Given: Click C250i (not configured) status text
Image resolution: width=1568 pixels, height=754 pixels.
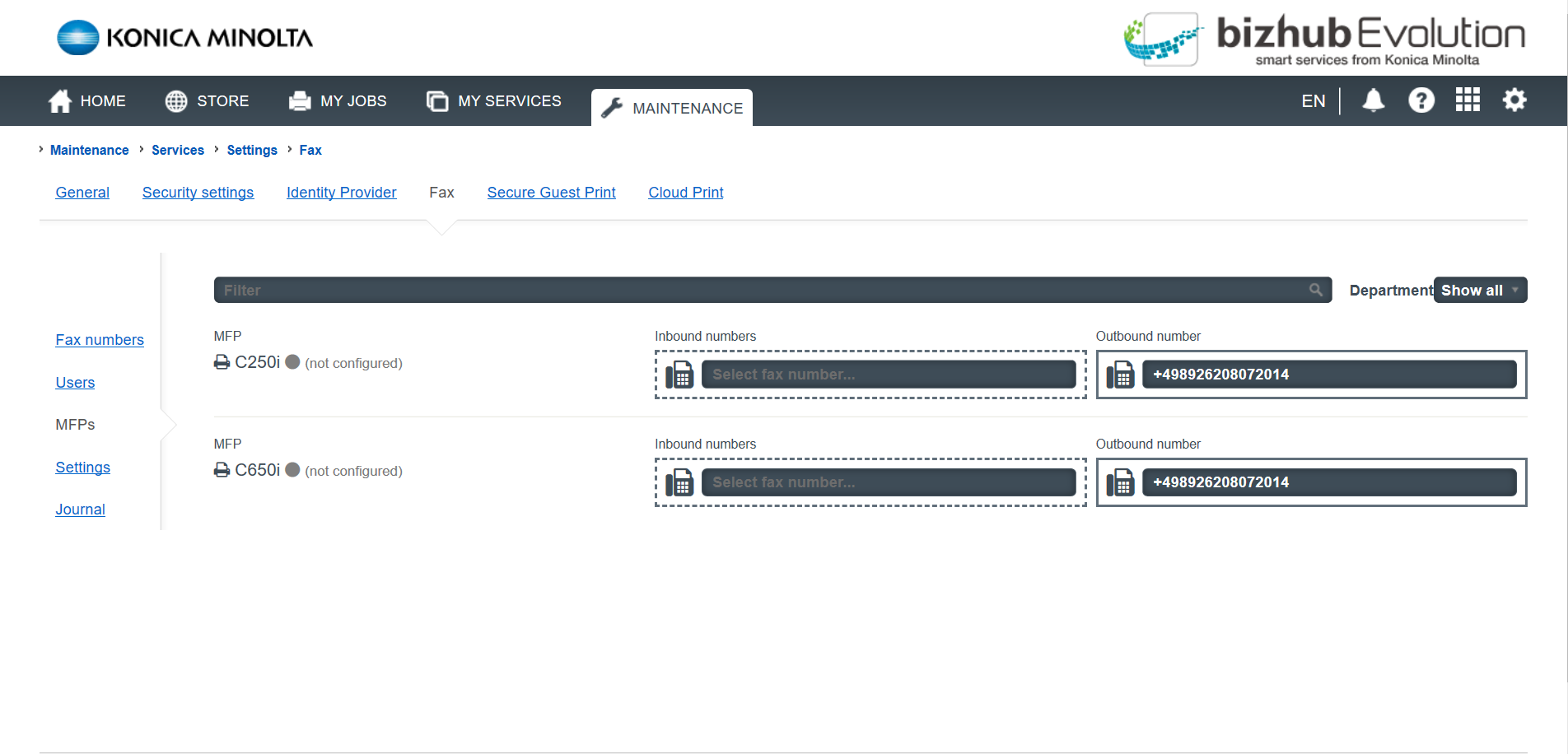Looking at the screenshot, I should coord(353,363).
